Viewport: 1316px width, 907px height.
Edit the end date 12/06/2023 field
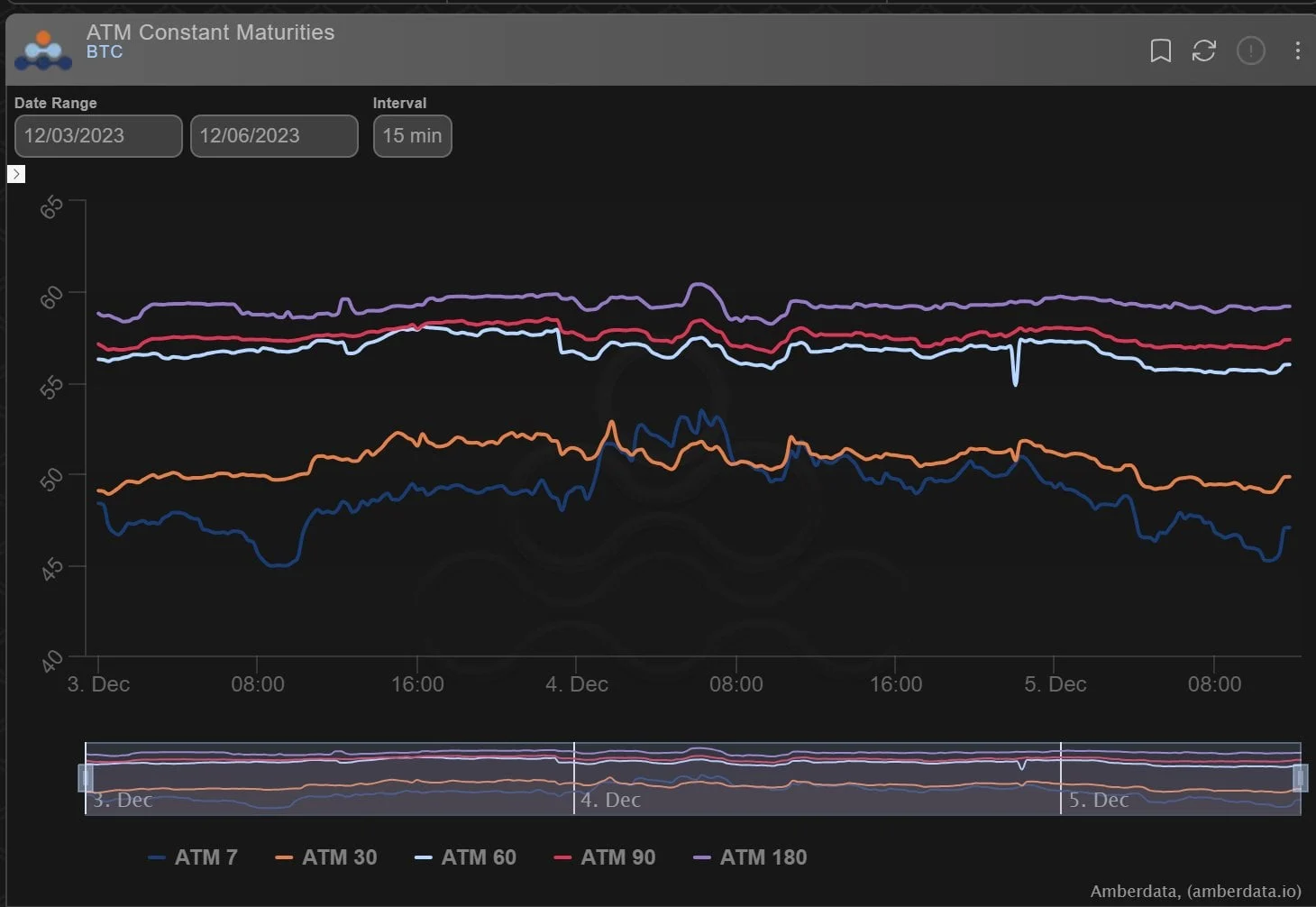274,136
